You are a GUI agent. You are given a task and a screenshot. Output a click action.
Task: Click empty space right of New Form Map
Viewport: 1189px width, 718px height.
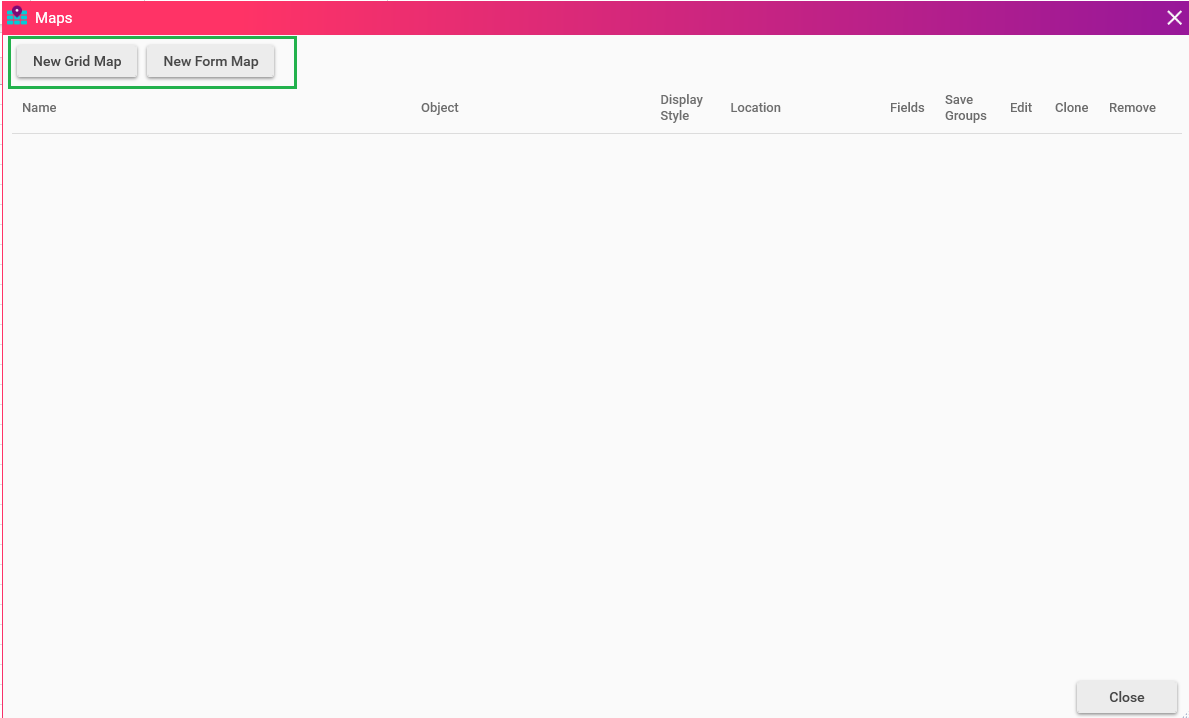(x=700, y=61)
